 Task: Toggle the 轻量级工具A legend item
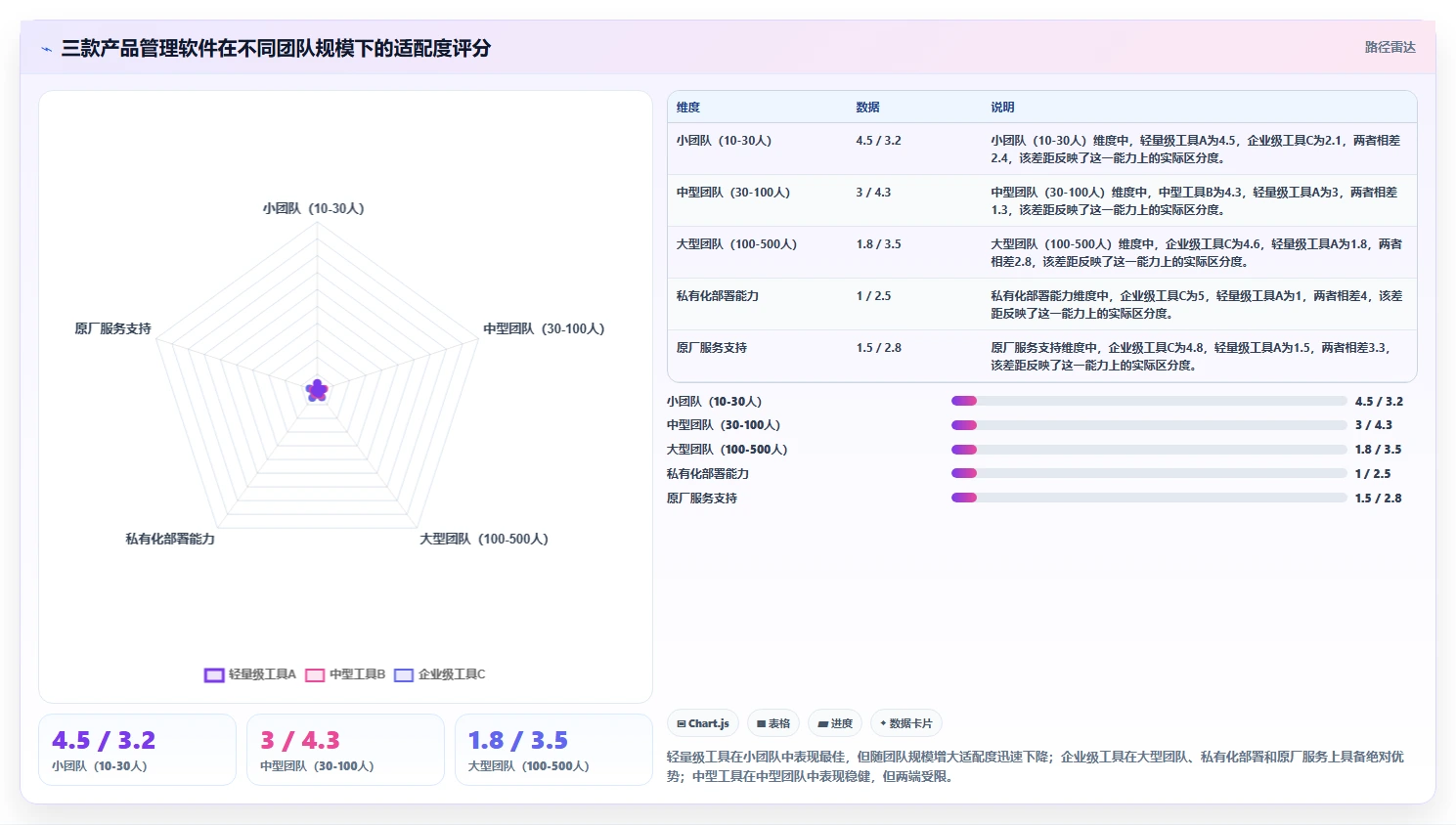point(249,674)
